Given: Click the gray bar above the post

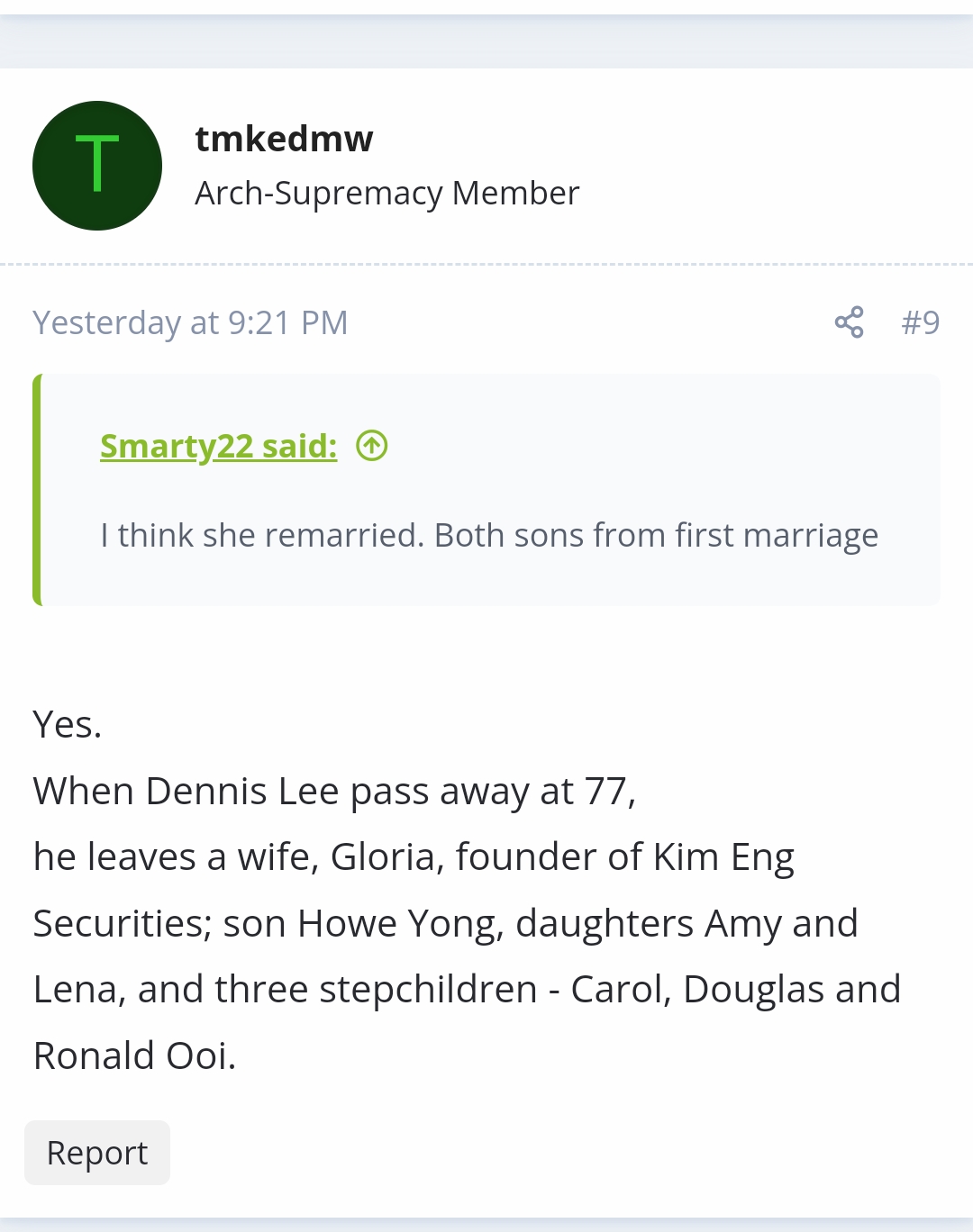Looking at the screenshot, I should point(486,41).
